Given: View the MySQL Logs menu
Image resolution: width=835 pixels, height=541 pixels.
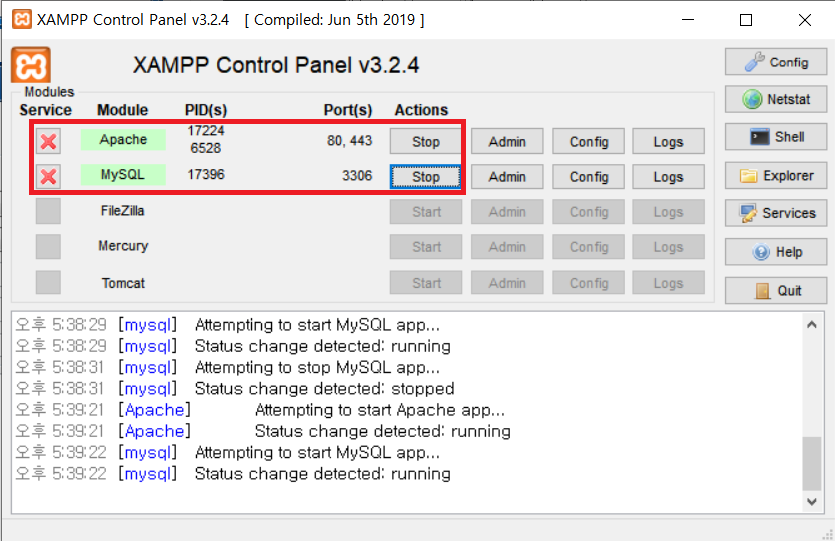Looking at the screenshot, I should [668, 176].
